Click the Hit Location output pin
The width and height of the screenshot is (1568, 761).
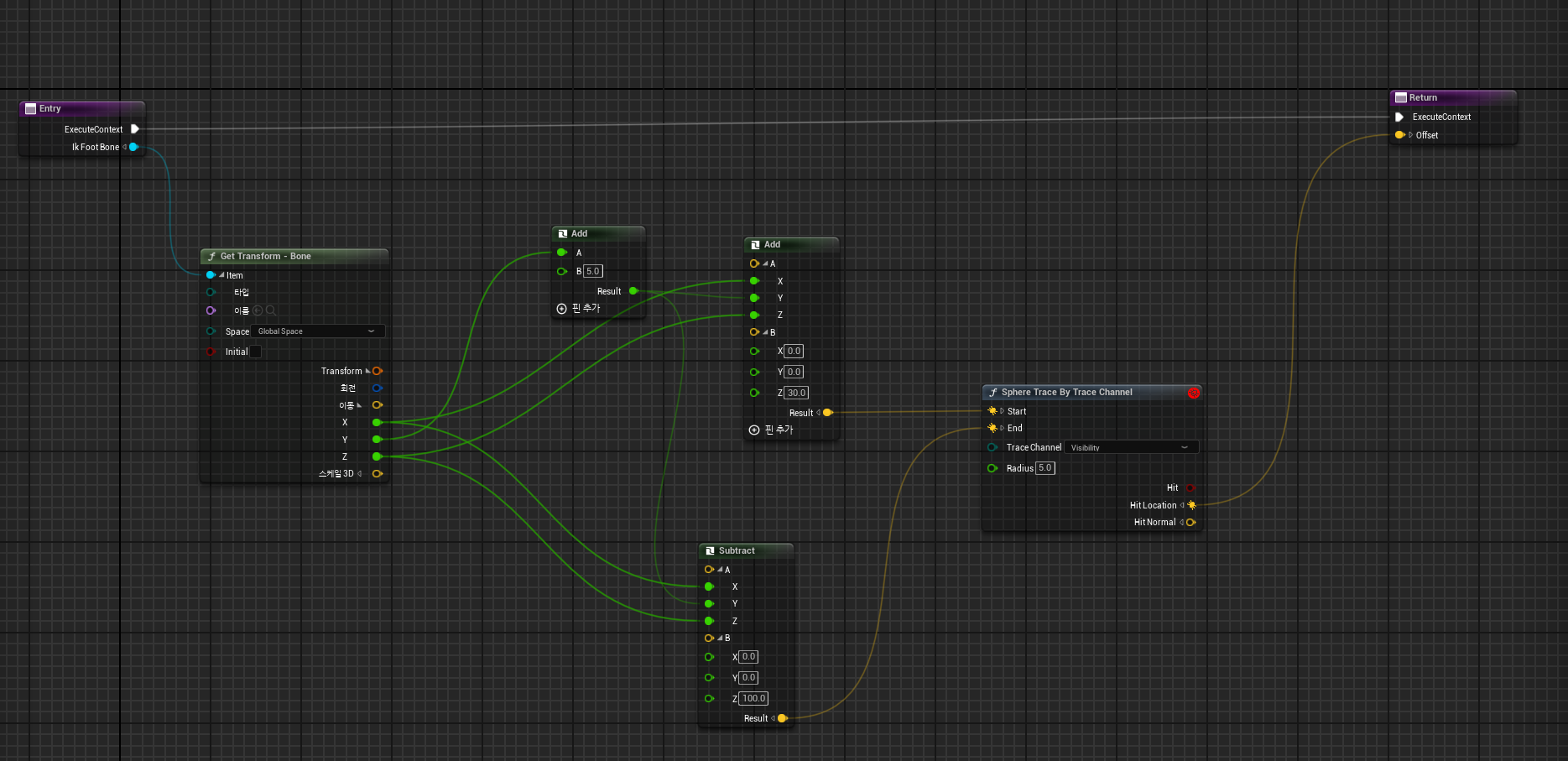[x=1191, y=505]
